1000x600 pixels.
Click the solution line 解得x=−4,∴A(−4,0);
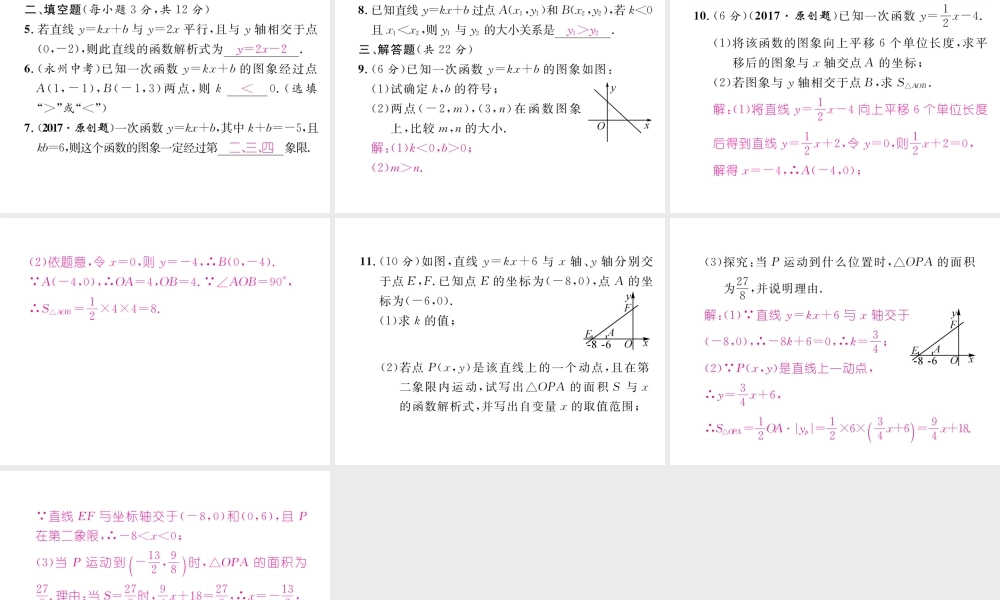click(x=787, y=170)
